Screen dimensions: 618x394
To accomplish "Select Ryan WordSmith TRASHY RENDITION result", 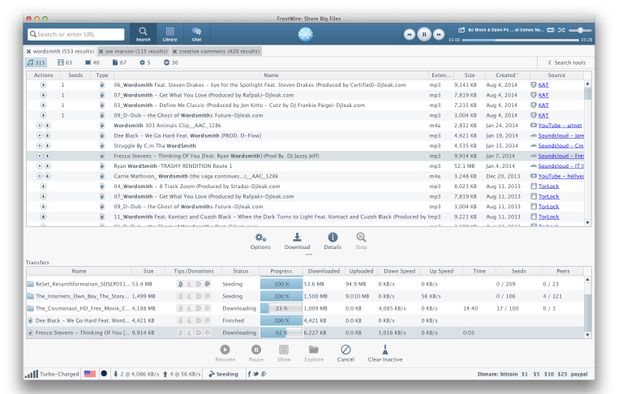I will [305, 166].
